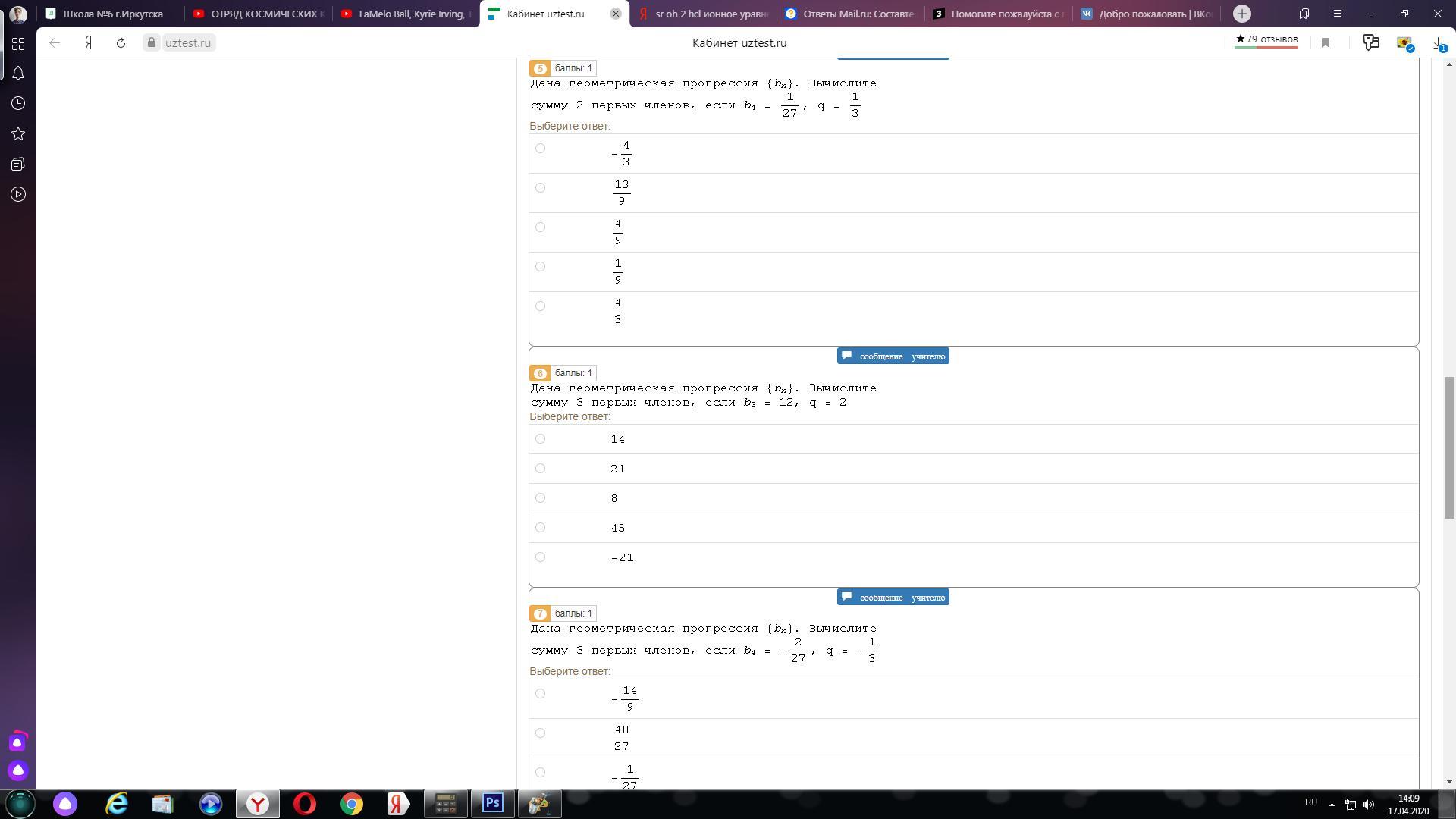
Task: Click the vertical page scrollbar thumb
Action: 1449,447
